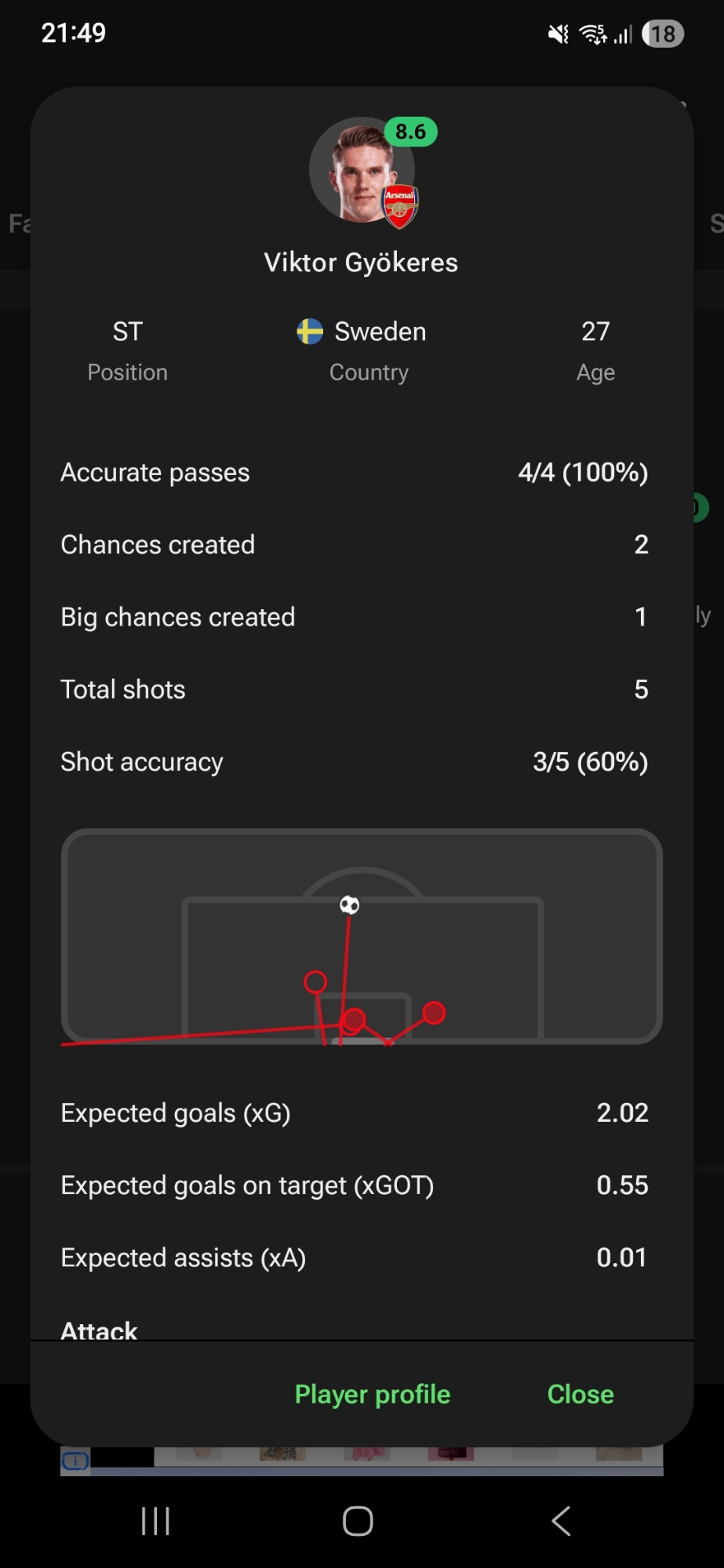Select the Expected goals (xG) row

pyautogui.click(x=355, y=1113)
